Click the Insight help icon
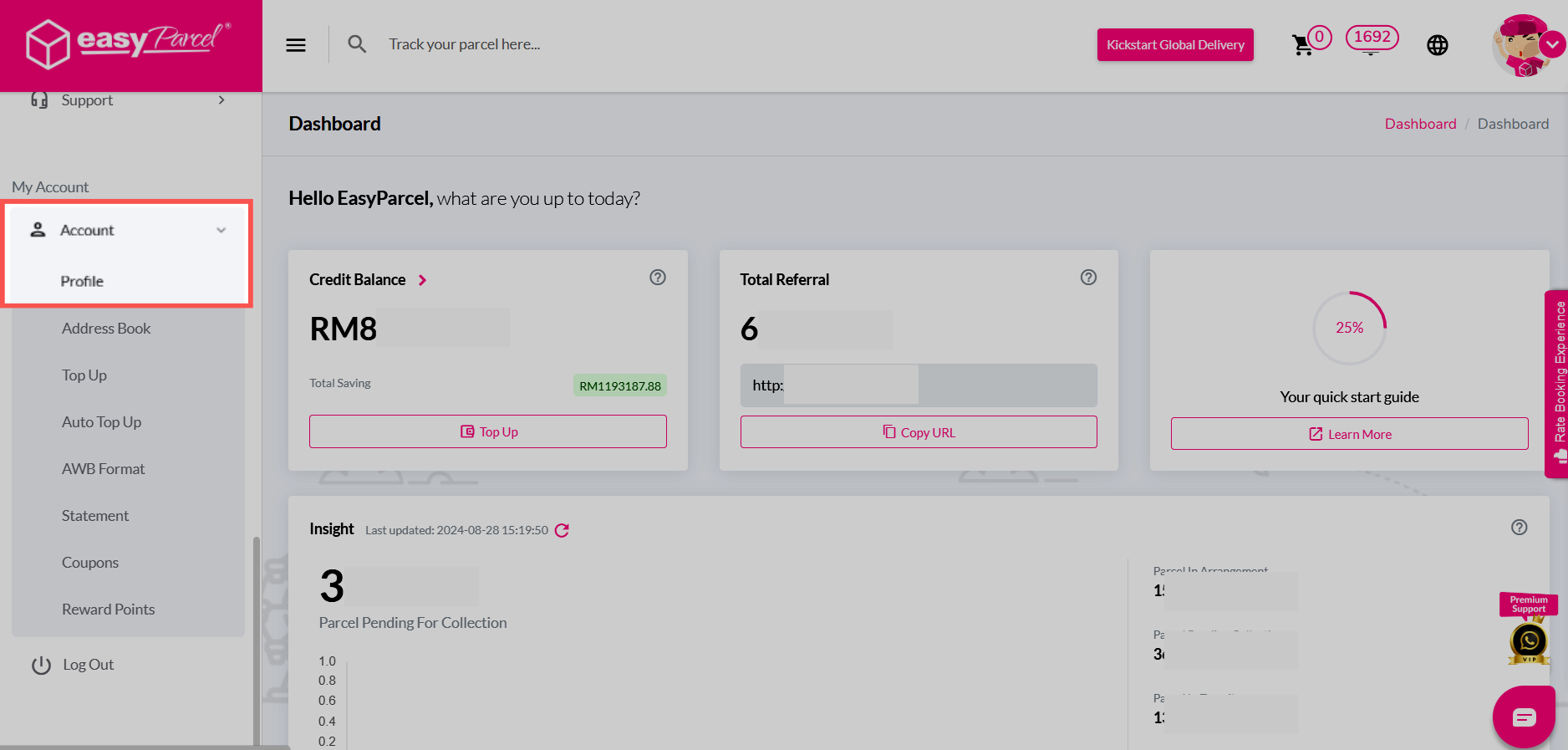This screenshot has height=750, width=1568. tap(1520, 528)
